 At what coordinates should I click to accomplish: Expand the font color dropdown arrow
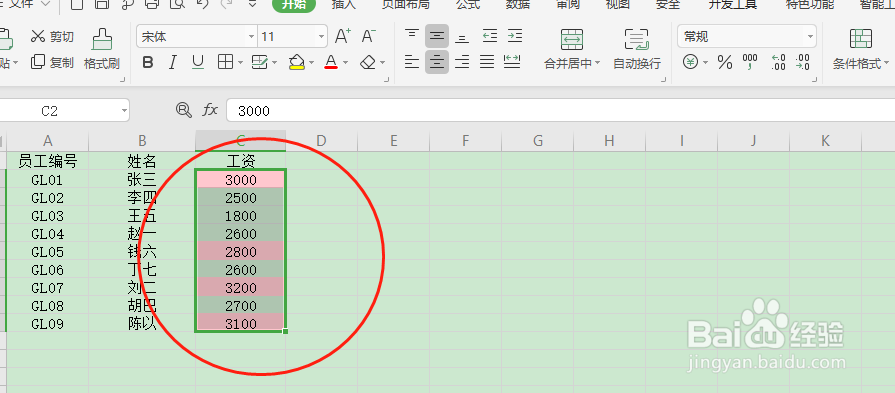click(345, 63)
